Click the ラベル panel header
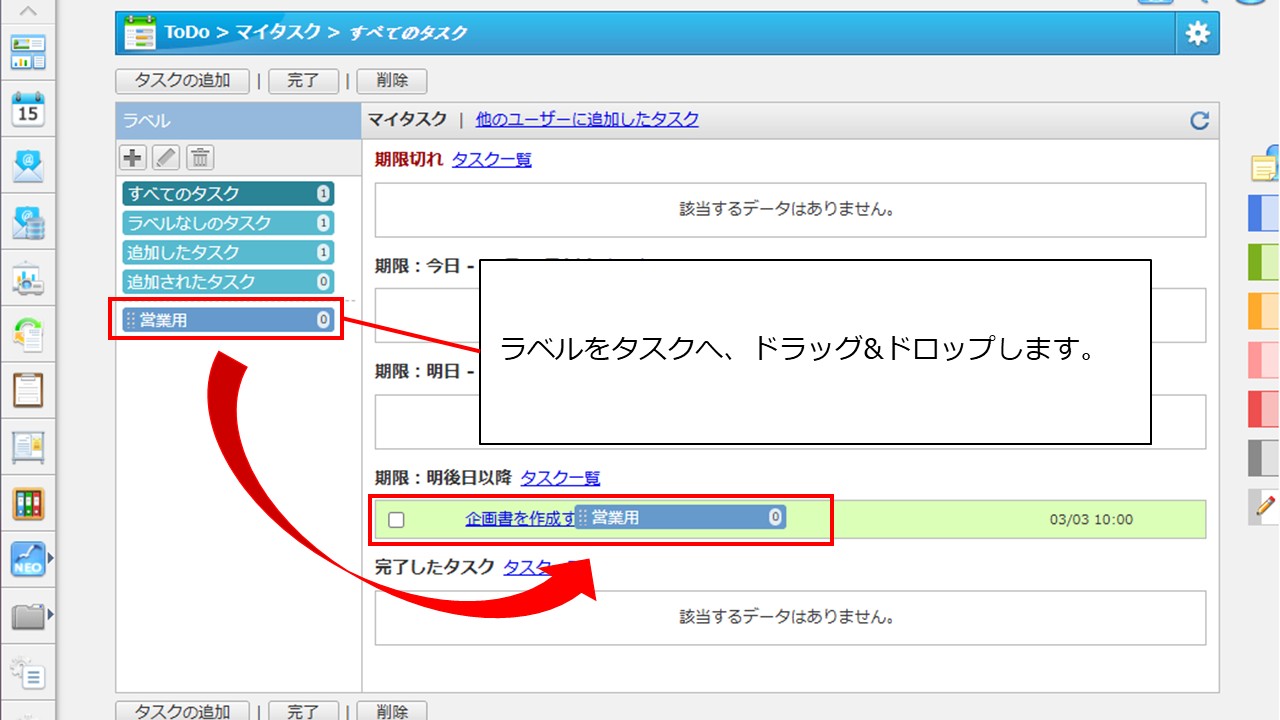 pyautogui.click(x=239, y=121)
